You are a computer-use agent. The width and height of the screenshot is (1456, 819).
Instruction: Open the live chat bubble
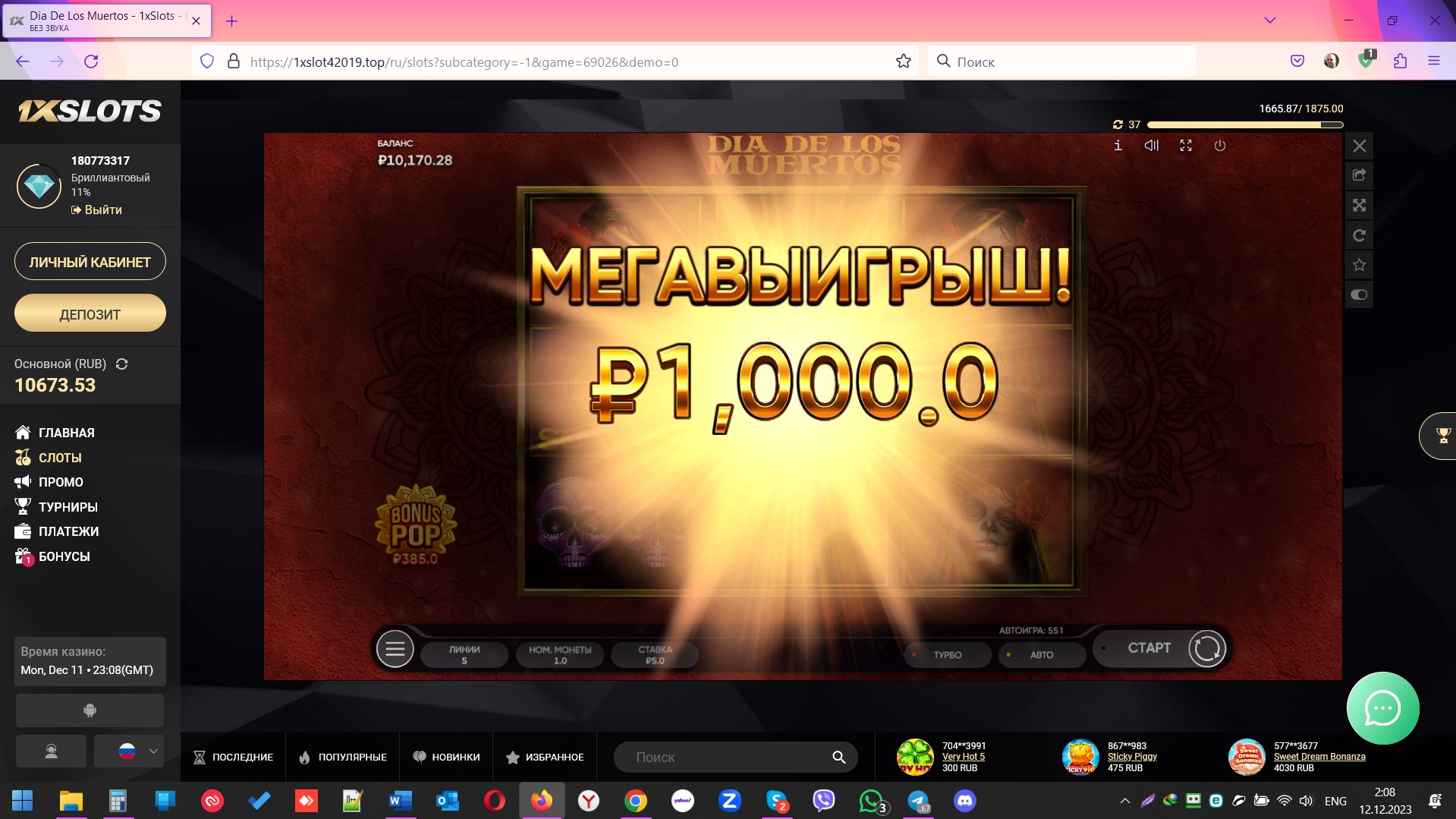click(x=1382, y=708)
